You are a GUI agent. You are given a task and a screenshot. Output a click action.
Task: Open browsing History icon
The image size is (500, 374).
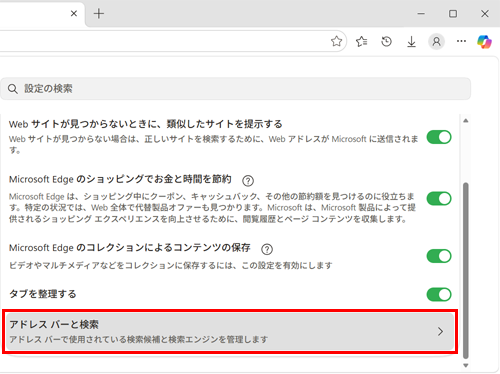point(386,42)
